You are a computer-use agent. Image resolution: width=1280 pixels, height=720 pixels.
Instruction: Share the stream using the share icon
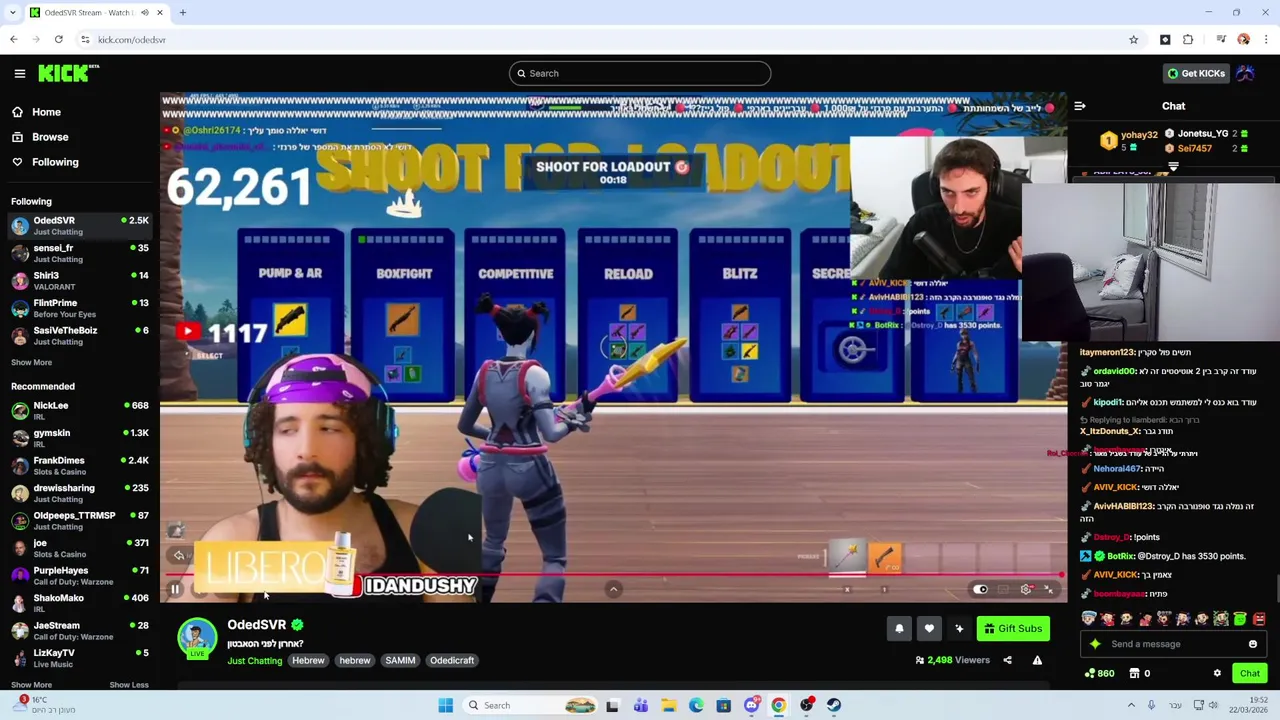tap(1007, 660)
